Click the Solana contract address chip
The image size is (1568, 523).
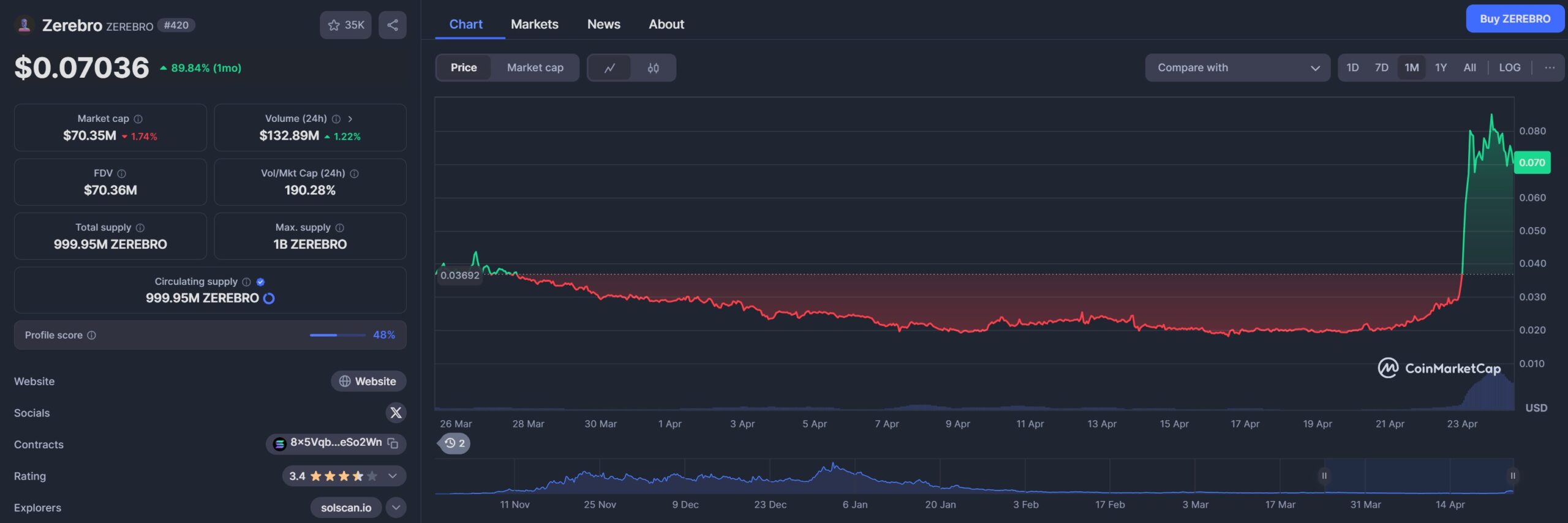(336, 443)
